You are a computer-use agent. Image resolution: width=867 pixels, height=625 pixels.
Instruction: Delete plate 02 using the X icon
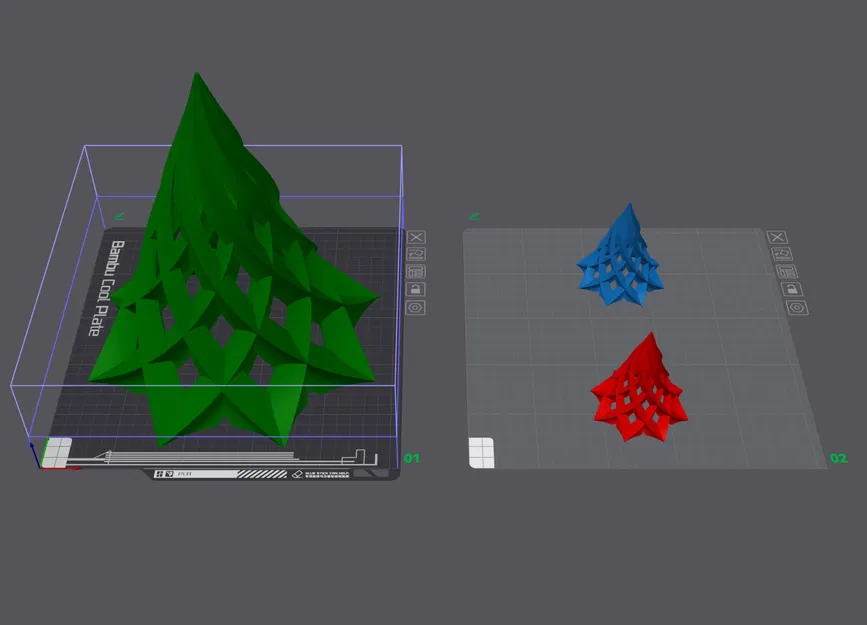point(777,238)
